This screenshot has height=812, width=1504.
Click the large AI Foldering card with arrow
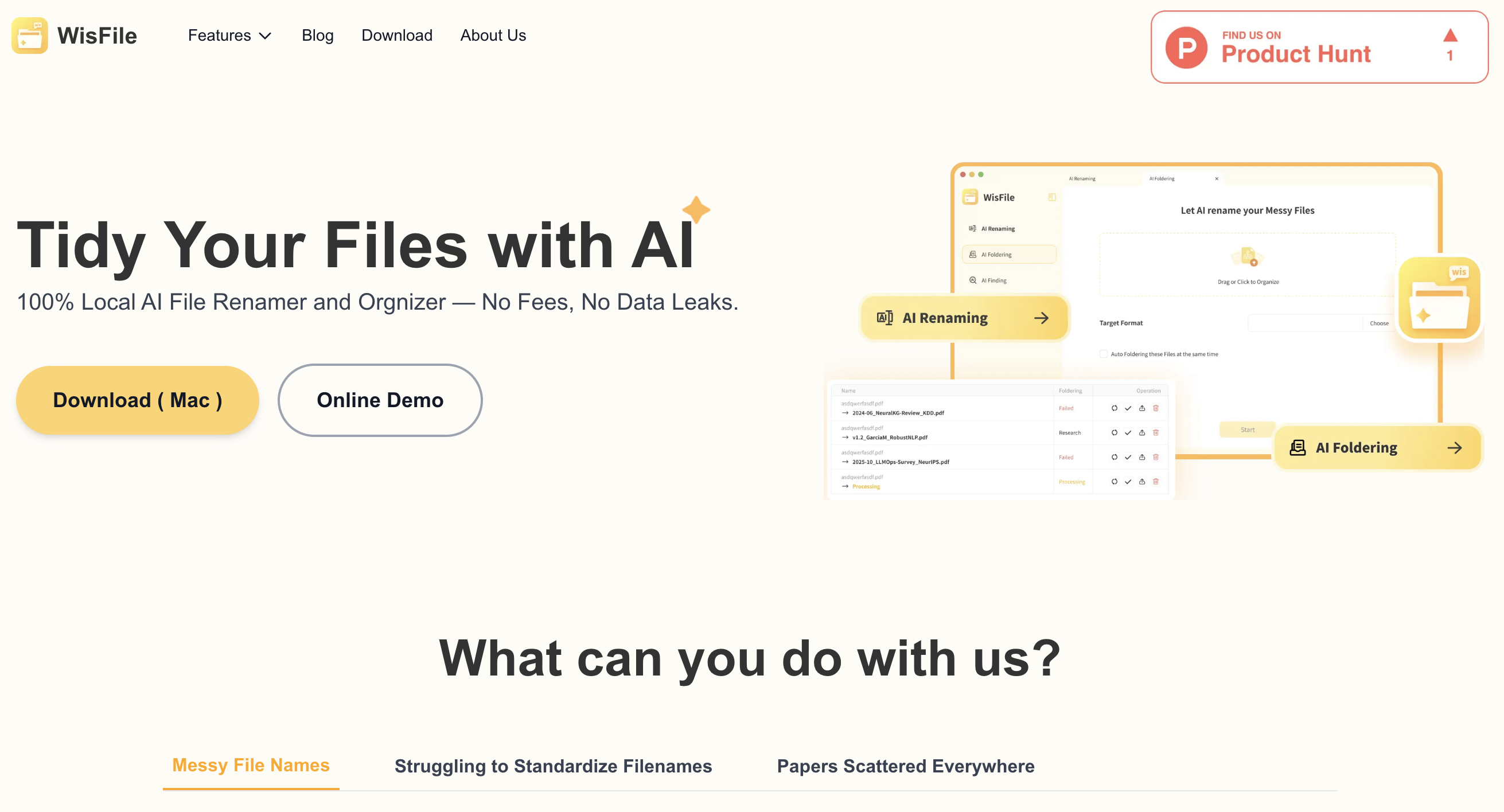(1377, 447)
